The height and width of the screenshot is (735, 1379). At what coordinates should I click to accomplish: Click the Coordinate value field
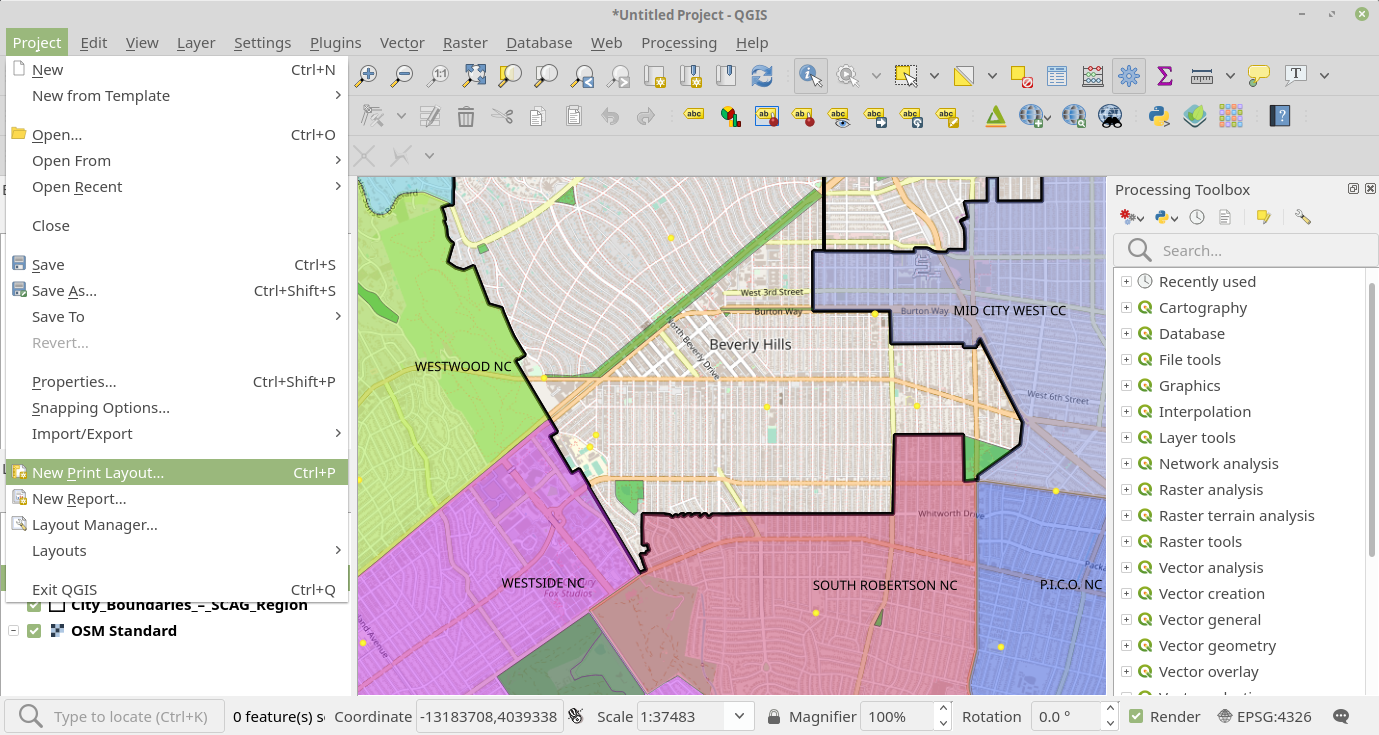488,716
